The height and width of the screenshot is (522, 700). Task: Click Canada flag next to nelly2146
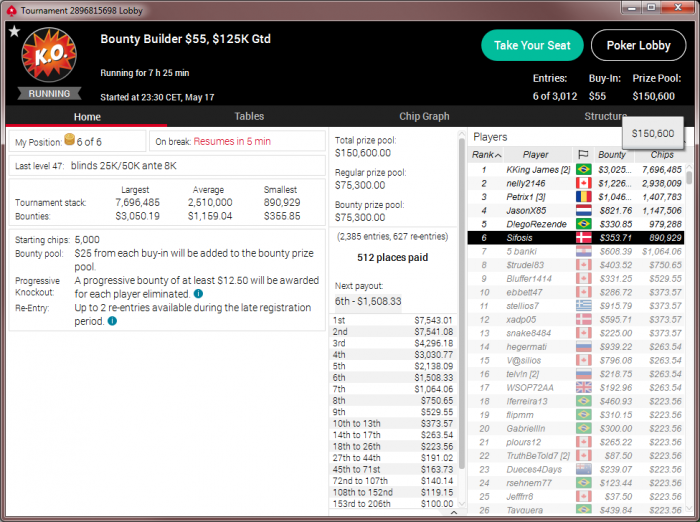(583, 183)
